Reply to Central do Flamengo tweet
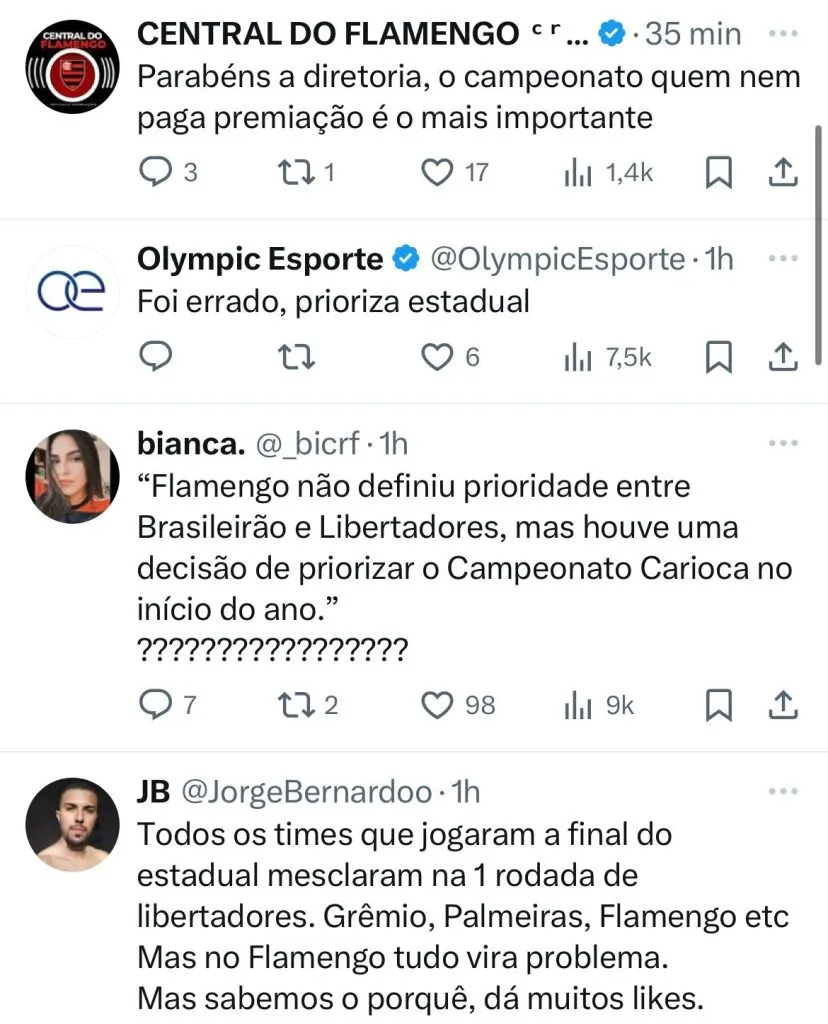This screenshot has width=828, height=1024. pos(155,173)
